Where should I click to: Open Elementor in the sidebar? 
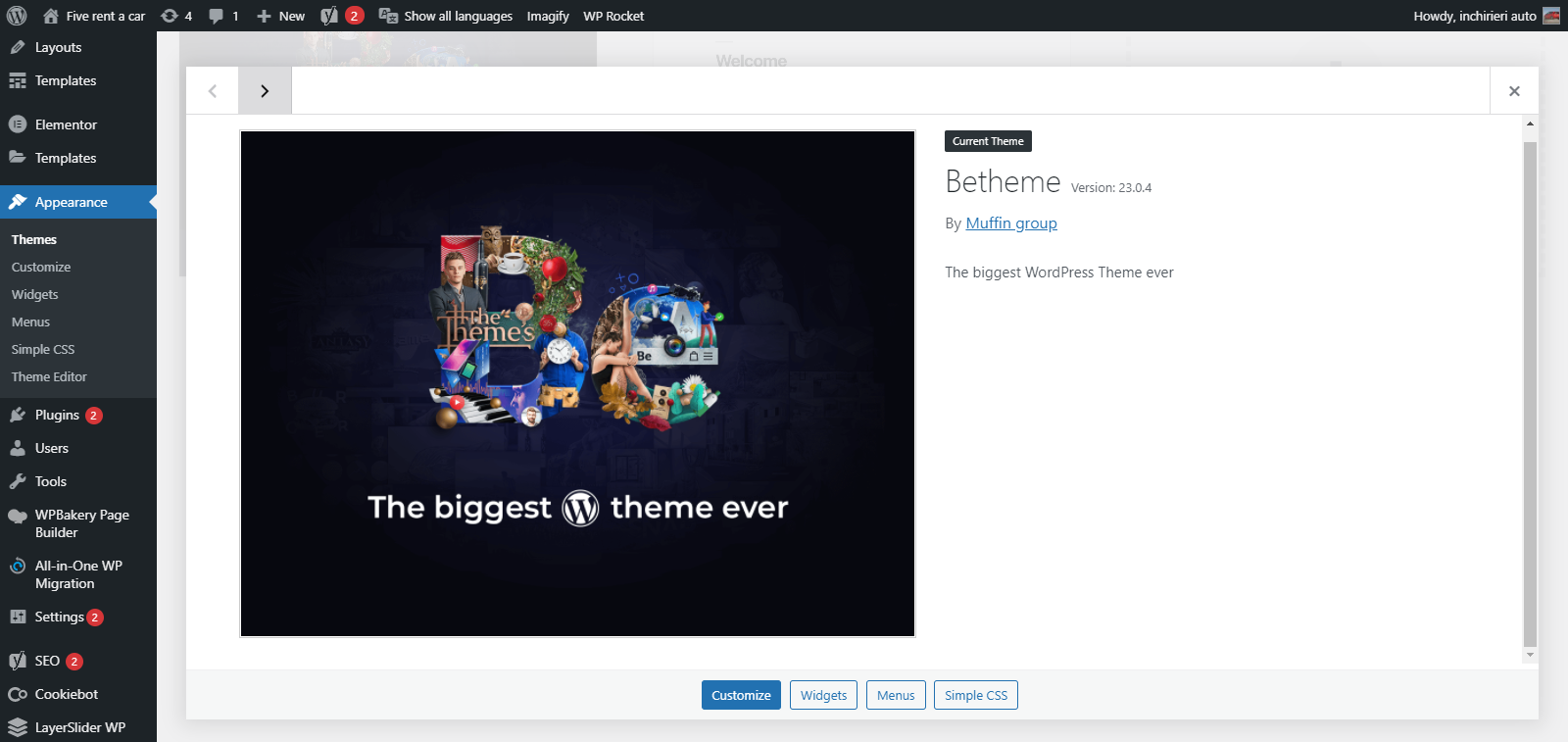pyautogui.click(x=78, y=124)
